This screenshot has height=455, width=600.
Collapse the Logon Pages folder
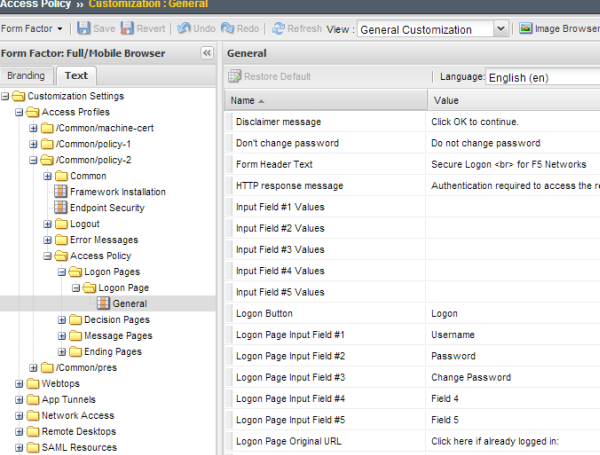(x=61, y=272)
